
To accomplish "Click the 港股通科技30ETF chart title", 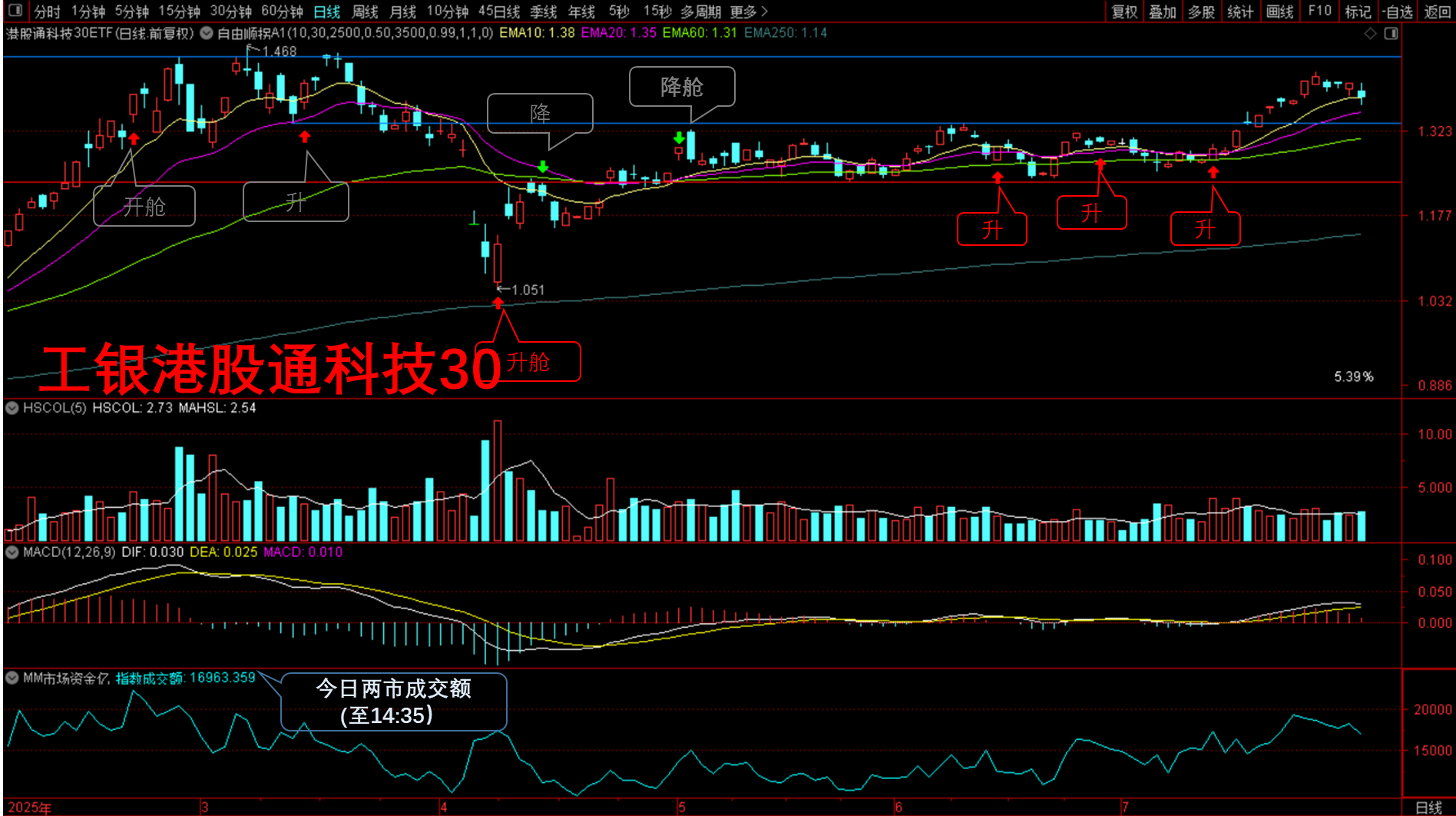I will tap(100, 33).
